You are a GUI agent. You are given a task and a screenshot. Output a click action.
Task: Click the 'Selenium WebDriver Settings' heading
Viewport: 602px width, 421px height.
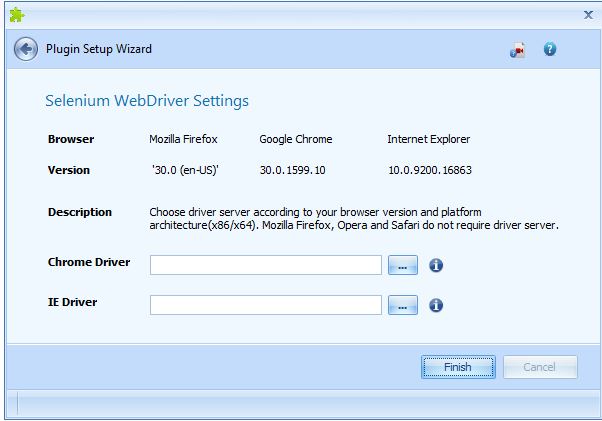coord(147,101)
